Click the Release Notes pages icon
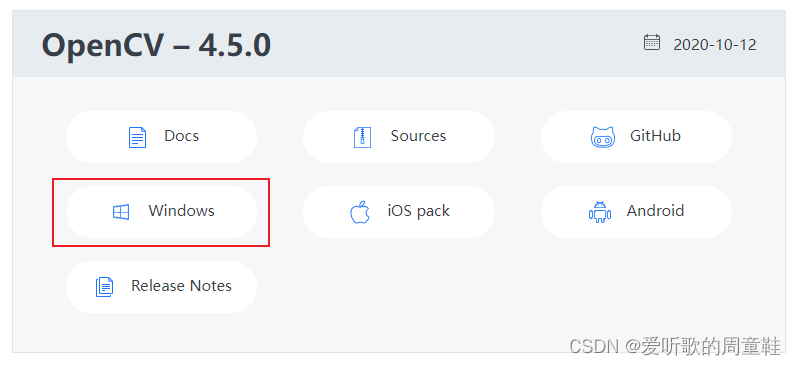This screenshot has width=796, height=365. [105, 287]
